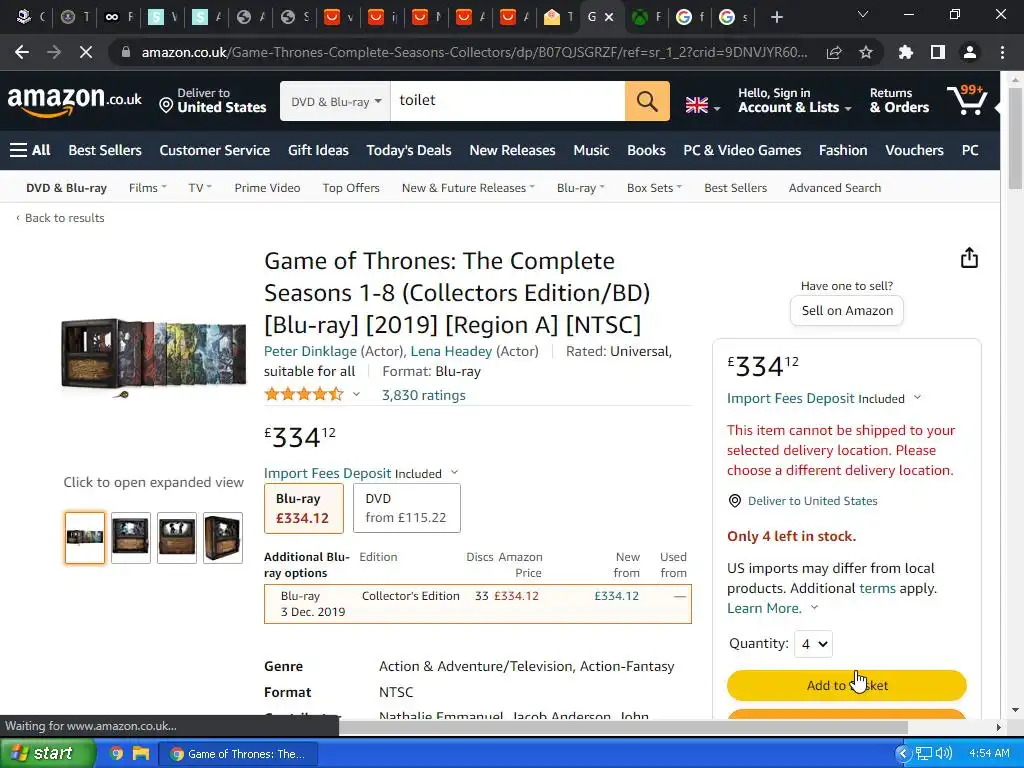Click Learn More about US imports
The image size is (1024, 768).
tap(764, 608)
